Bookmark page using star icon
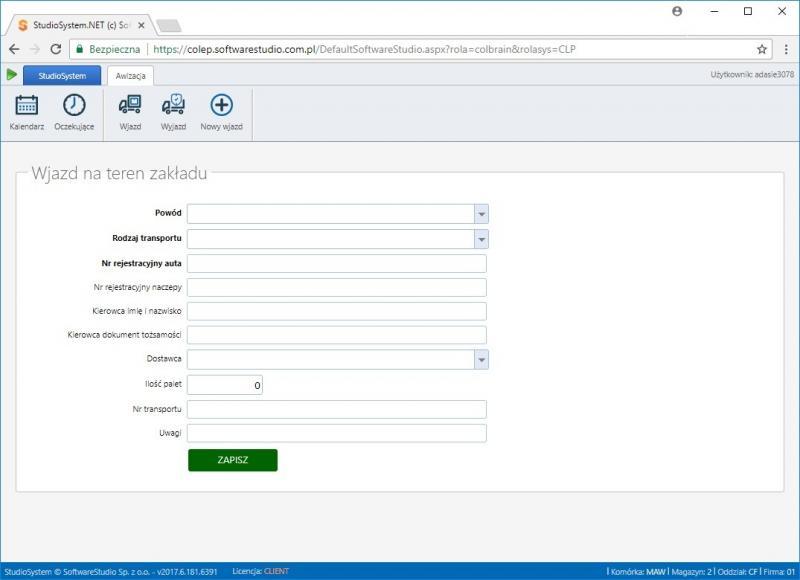Viewport: 800px width, 580px height. pyautogui.click(x=762, y=49)
